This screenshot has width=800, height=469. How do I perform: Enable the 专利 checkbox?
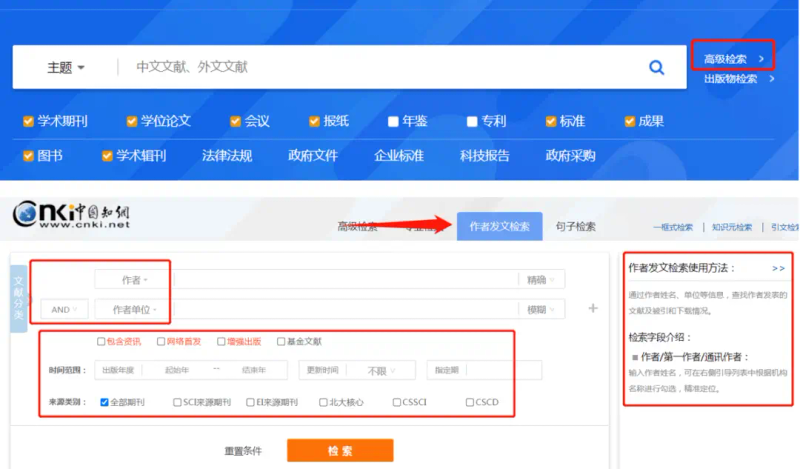coord(472,121)
